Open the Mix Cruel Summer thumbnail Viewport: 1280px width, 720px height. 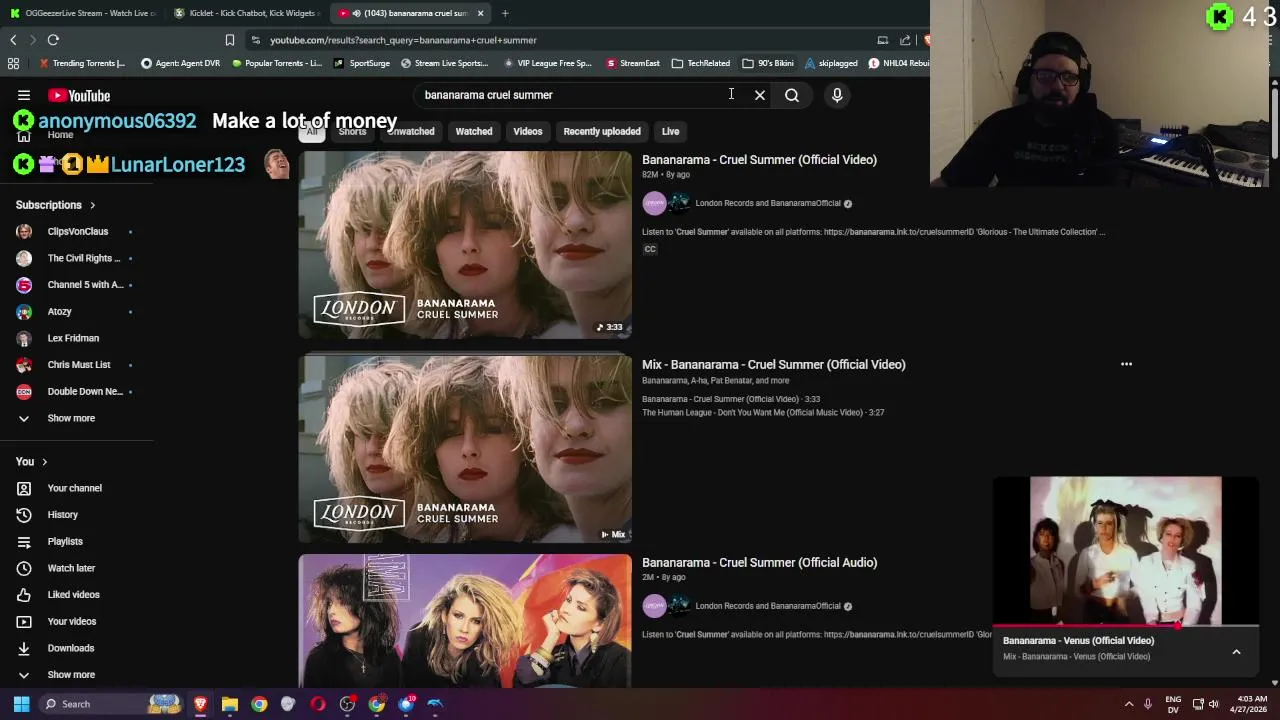pyautogui.click(x=465, y=449)
